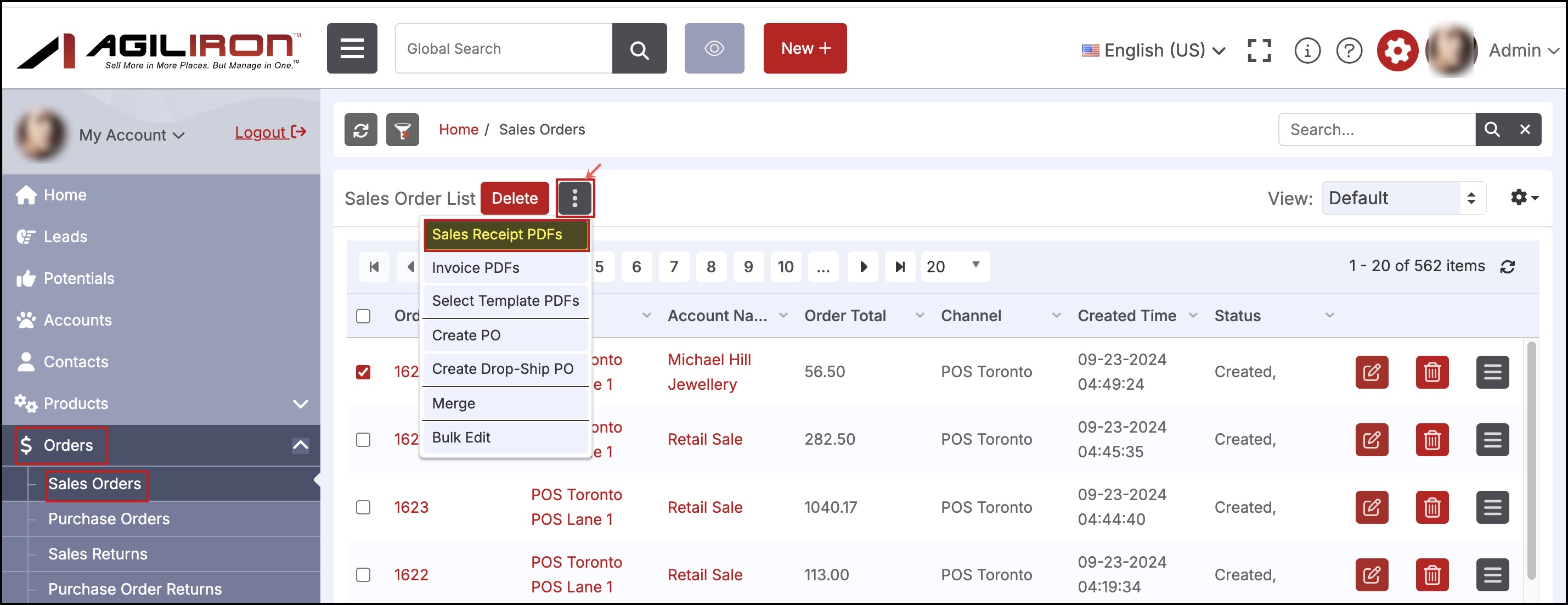
Task: Open the hamburger navigation menu button
Action: (x=352, y=49)
